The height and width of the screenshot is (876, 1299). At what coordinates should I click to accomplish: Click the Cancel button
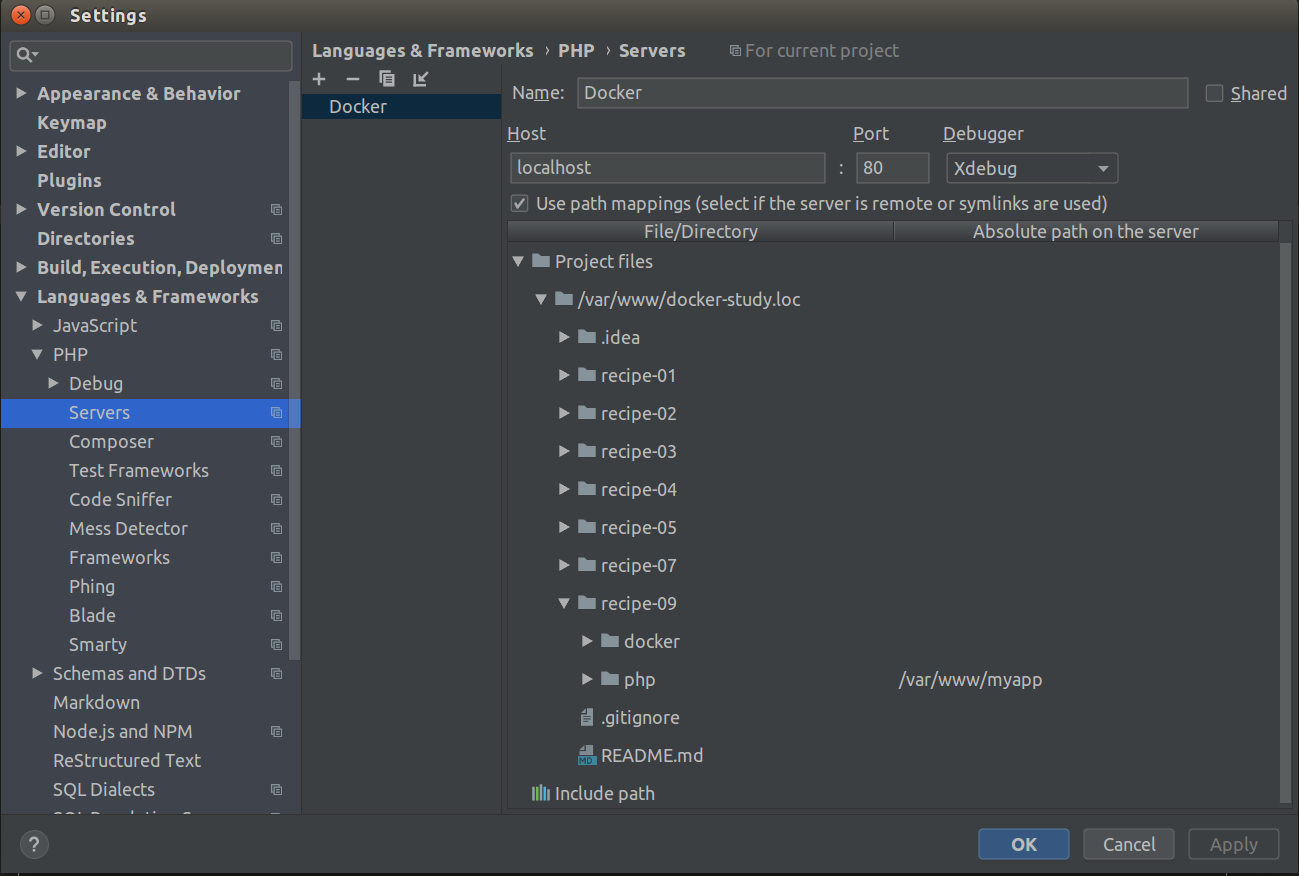click(x=1129, y=844)
